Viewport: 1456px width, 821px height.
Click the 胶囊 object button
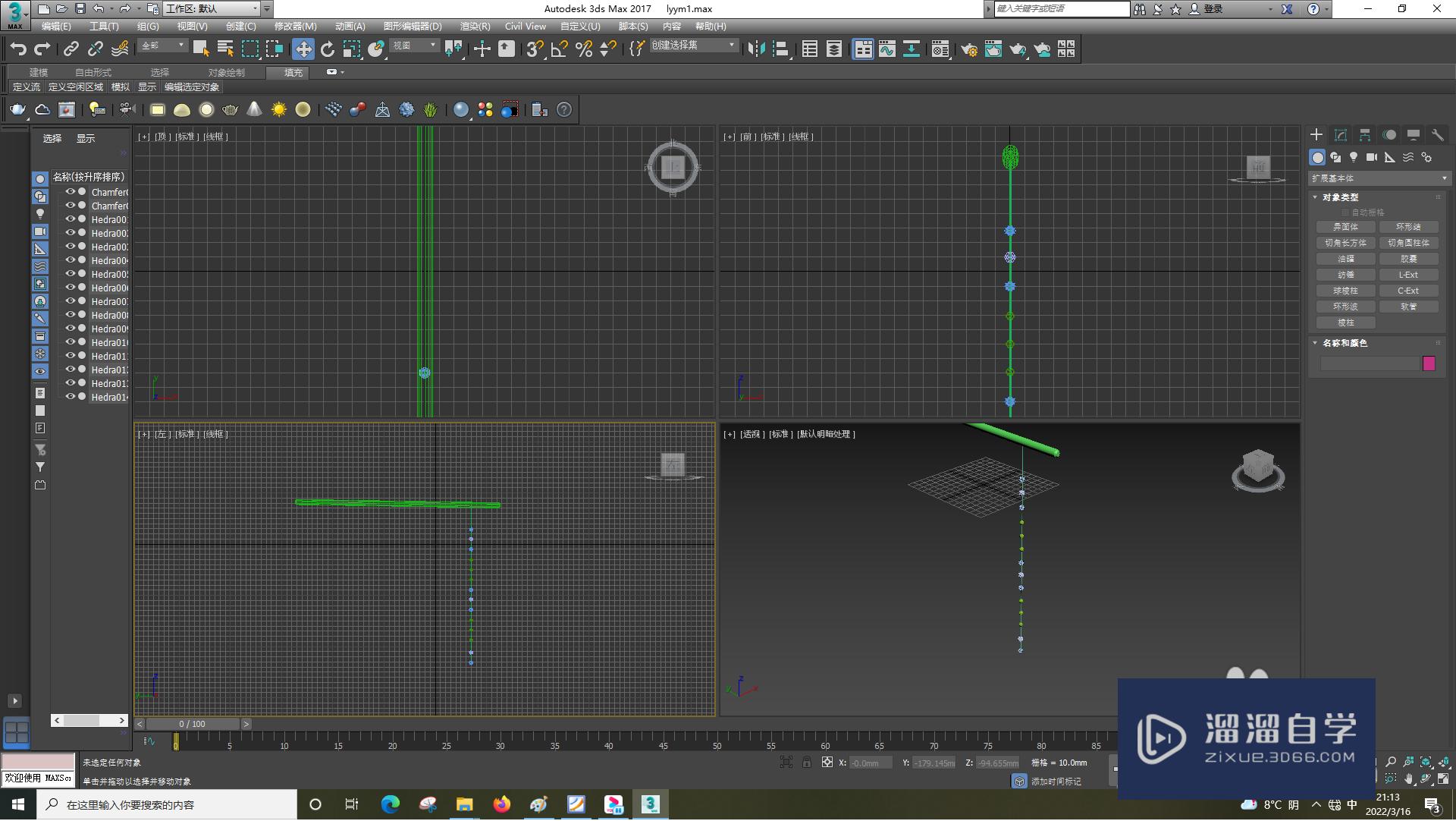click(1408, 259)
